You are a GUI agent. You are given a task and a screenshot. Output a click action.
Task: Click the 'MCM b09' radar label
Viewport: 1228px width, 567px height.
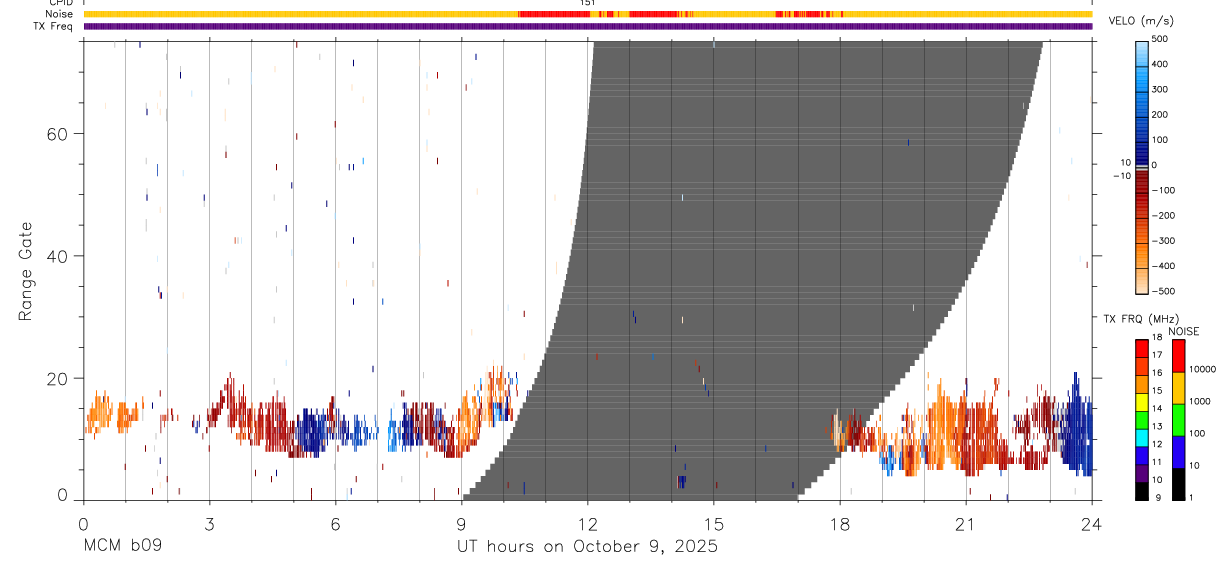122,547
